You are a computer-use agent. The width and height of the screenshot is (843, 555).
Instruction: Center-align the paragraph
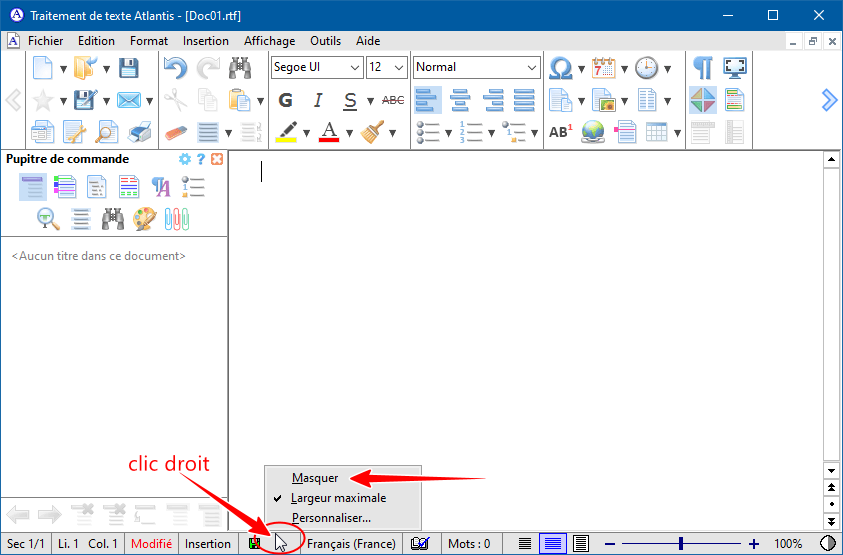coord(460,100)
